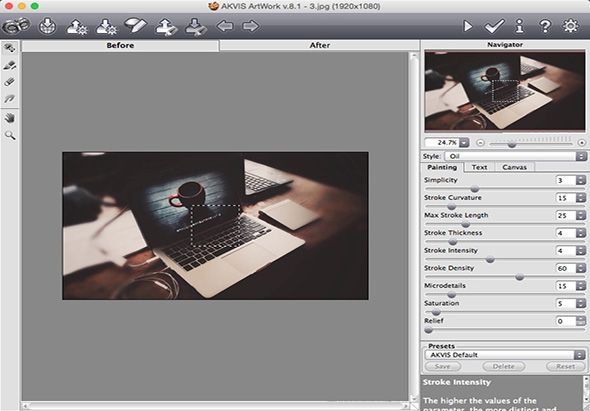Click the Delete preset button
This screenshot has width=590, height=411.
pos(504,366)
